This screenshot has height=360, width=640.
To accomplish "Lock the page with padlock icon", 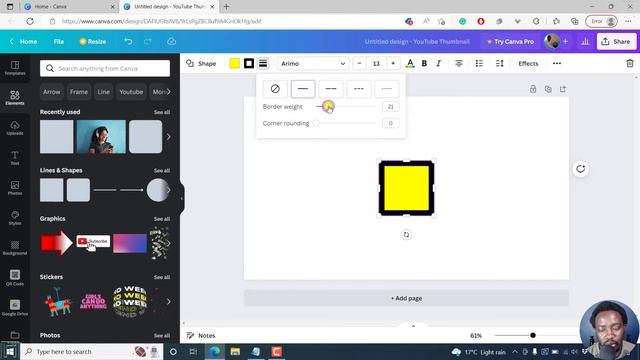I will [x=533, y=89].
